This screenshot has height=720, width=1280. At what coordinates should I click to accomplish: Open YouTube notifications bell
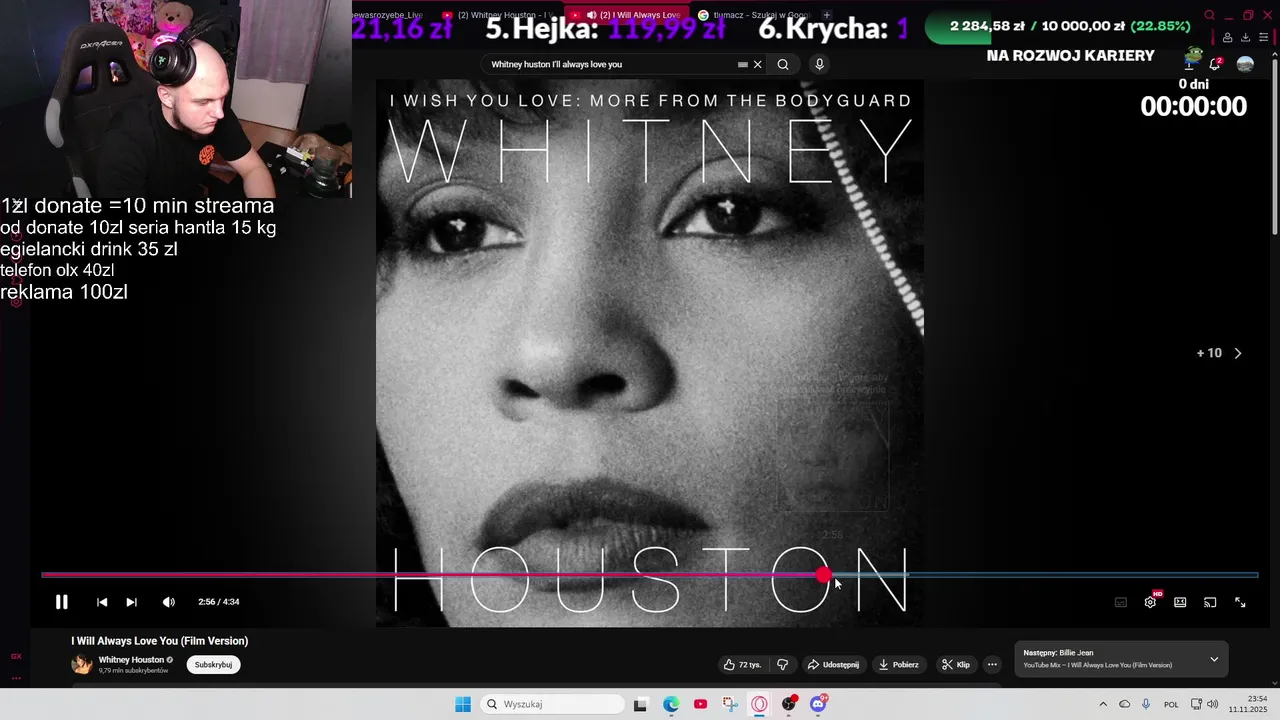click(x=1215, y=64)
